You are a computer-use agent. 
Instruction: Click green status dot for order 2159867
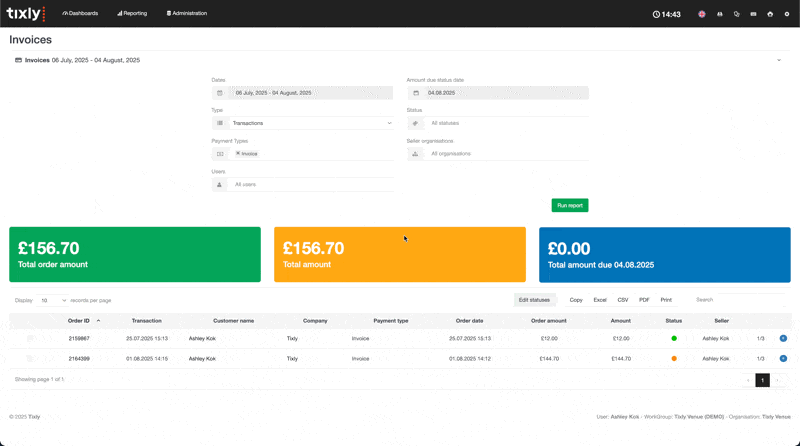click(x=674, y=338)
